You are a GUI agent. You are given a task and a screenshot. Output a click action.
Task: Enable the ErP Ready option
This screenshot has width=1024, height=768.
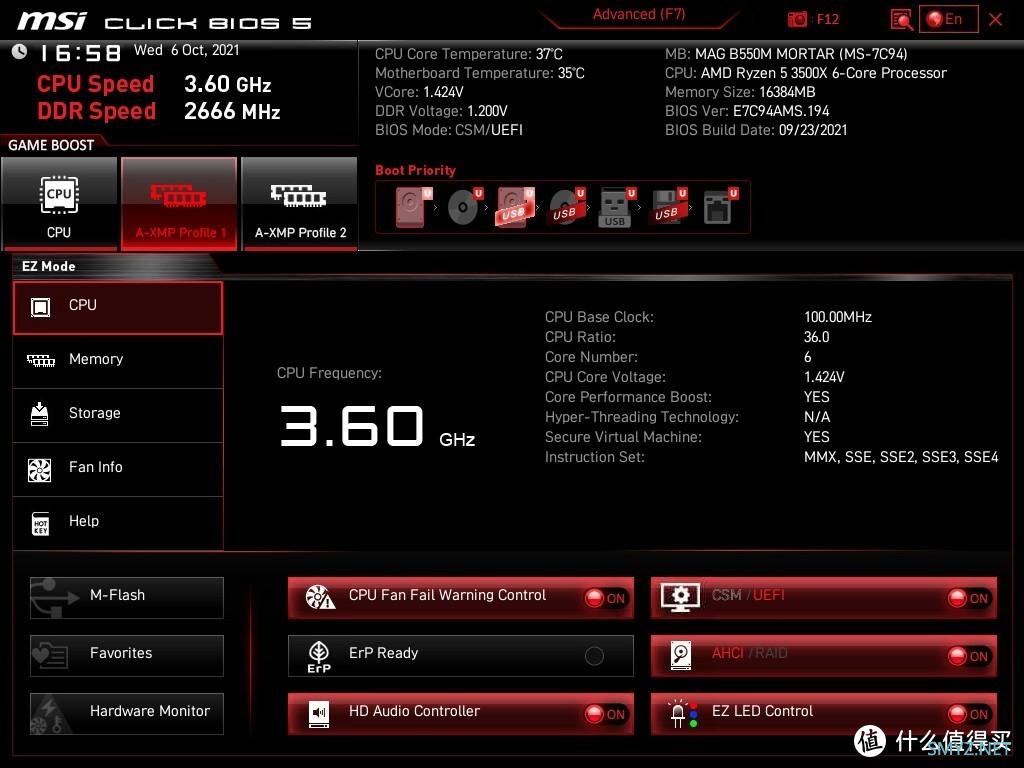[x=460, y=655]
